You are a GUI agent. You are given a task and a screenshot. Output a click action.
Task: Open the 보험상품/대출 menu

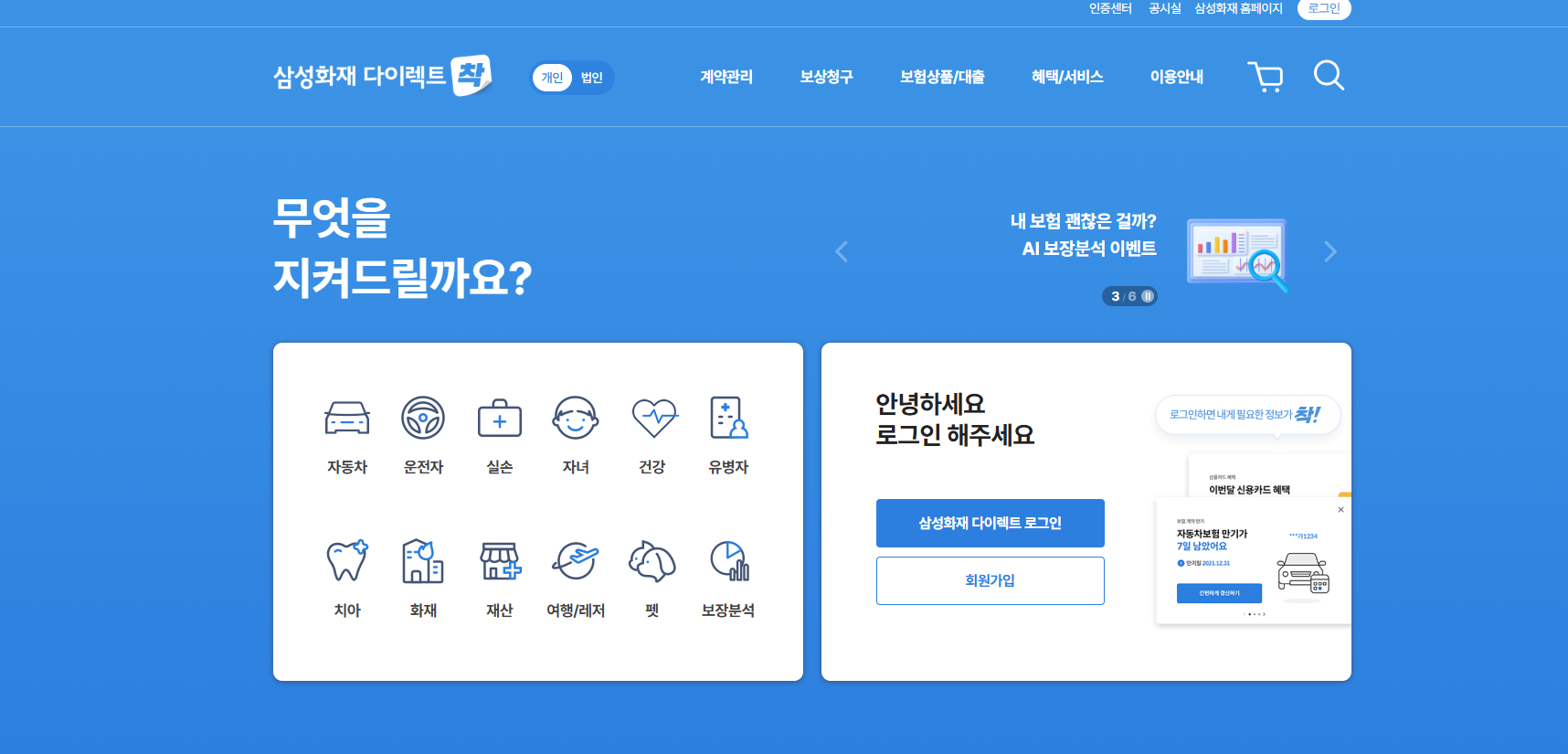point(942,77)
